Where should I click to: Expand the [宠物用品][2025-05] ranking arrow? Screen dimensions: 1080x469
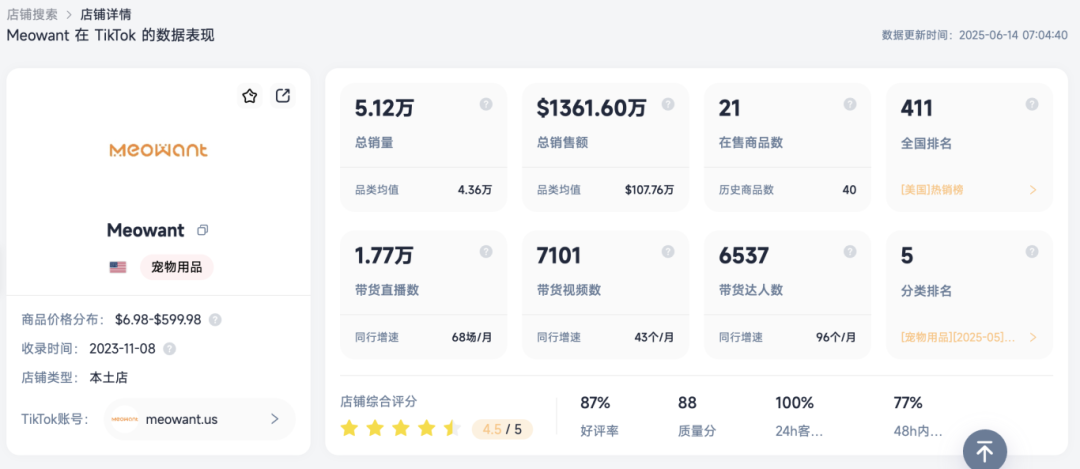pyautogui.click(x=1032, y=337)
